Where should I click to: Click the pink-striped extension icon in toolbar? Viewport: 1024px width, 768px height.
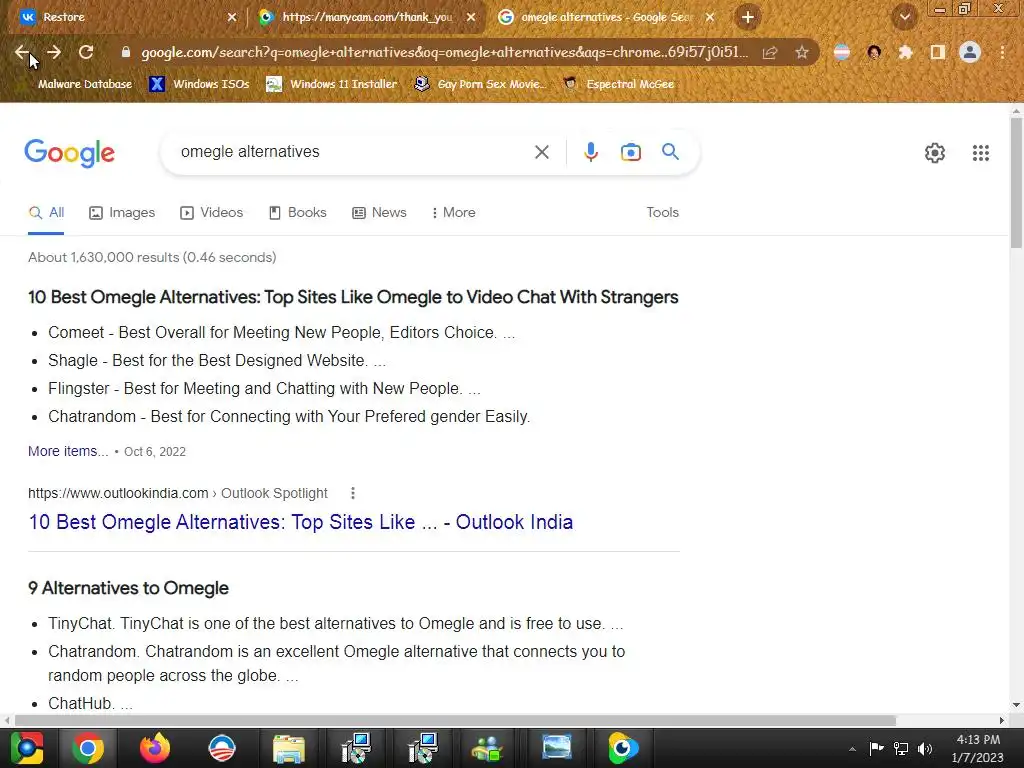tap(842, 52)
